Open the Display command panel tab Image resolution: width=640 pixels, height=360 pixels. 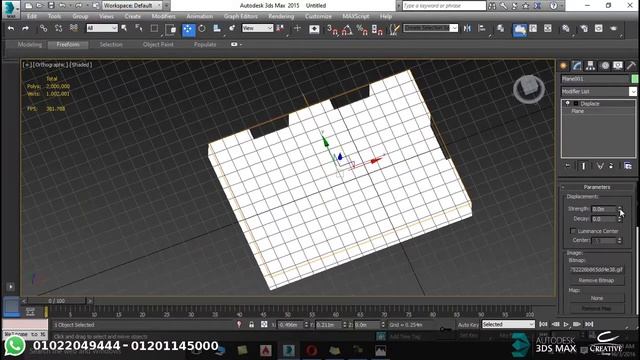click(618, 66)
